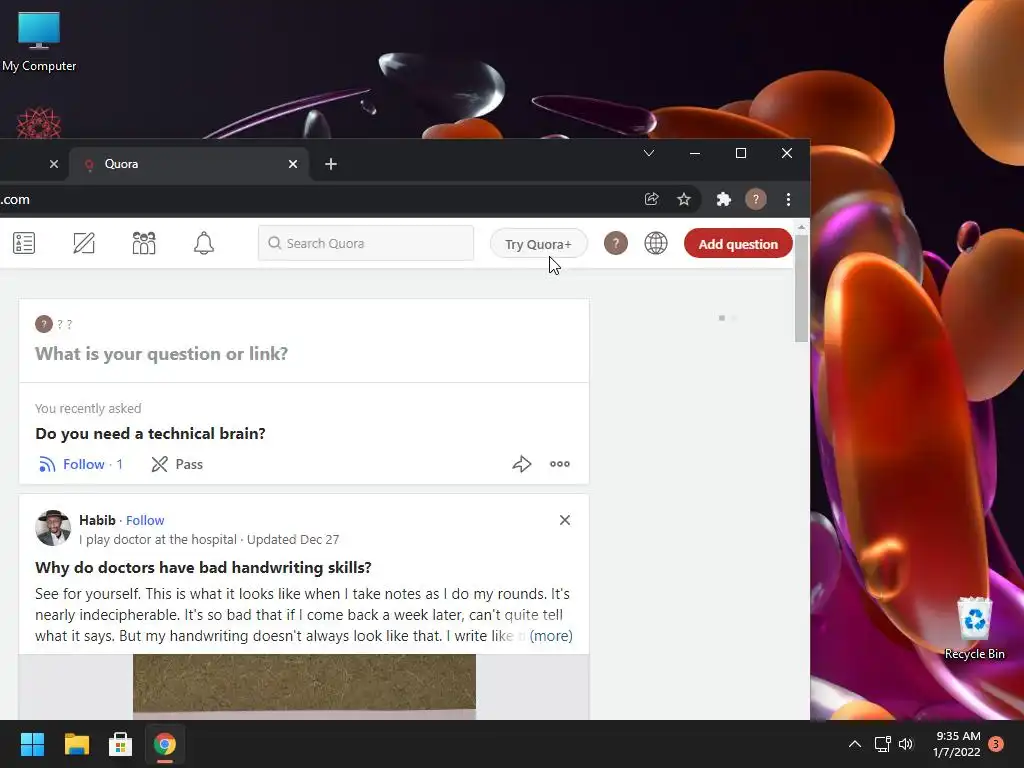Open the notification badge showing 3

(996, 743)
